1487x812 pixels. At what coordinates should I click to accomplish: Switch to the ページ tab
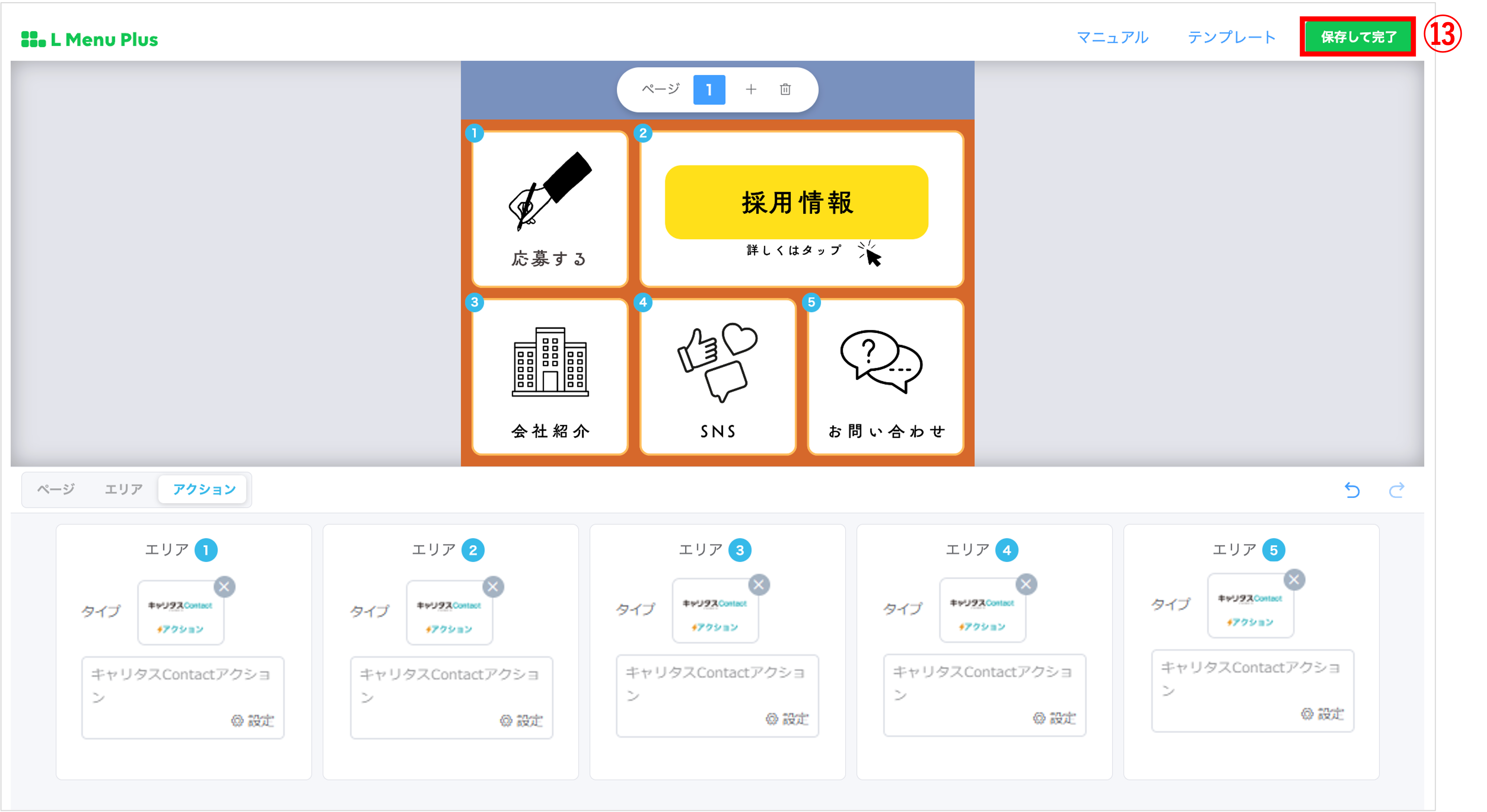(56, 489)
